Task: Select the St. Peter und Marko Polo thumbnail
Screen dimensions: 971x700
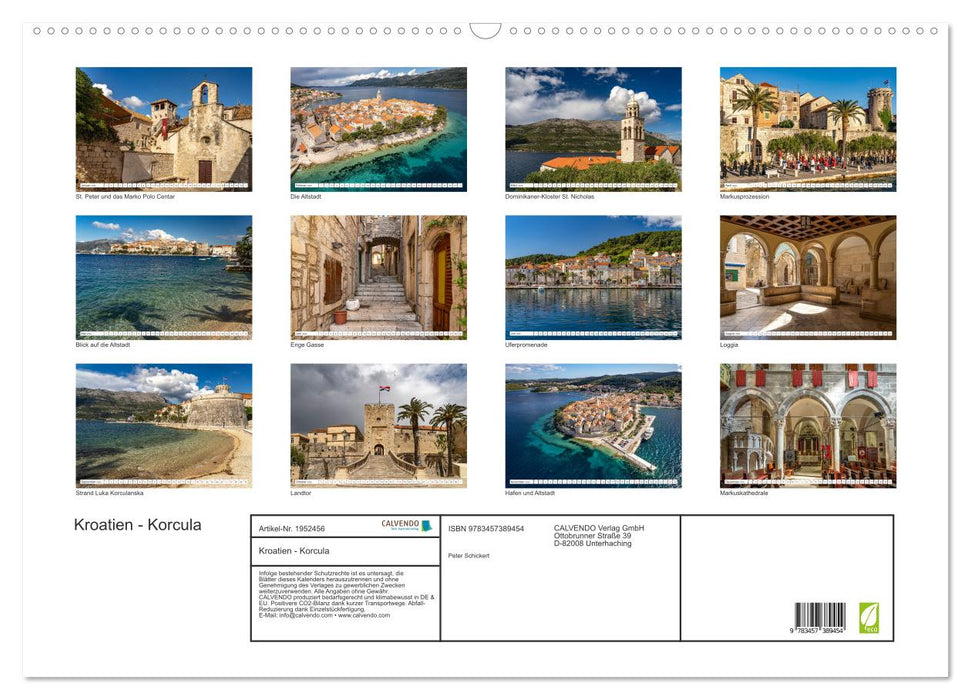Action: (x=164, y=127)
